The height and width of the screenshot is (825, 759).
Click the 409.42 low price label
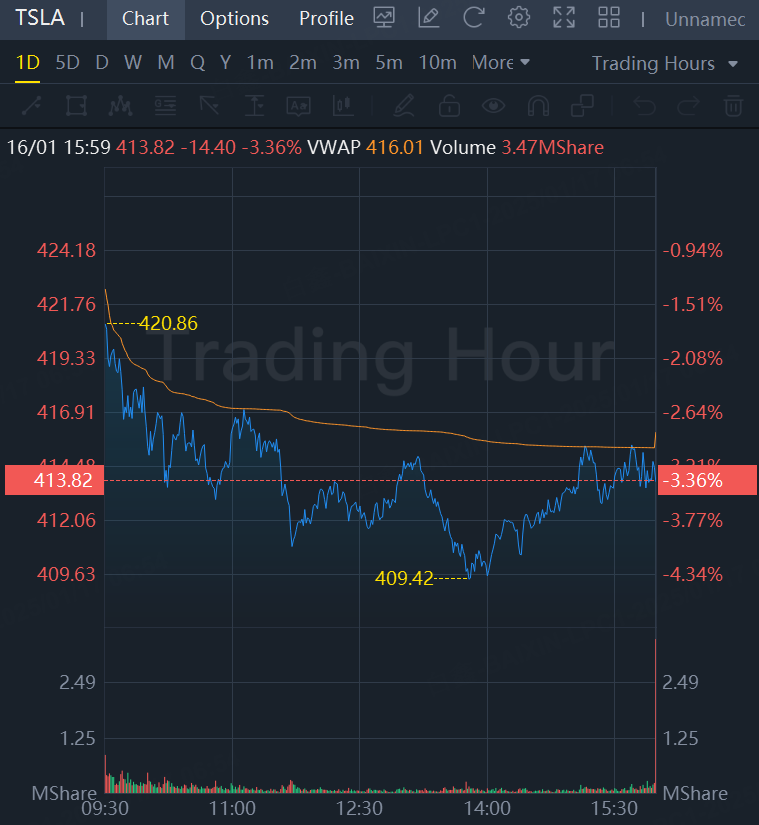click(404, 578)
